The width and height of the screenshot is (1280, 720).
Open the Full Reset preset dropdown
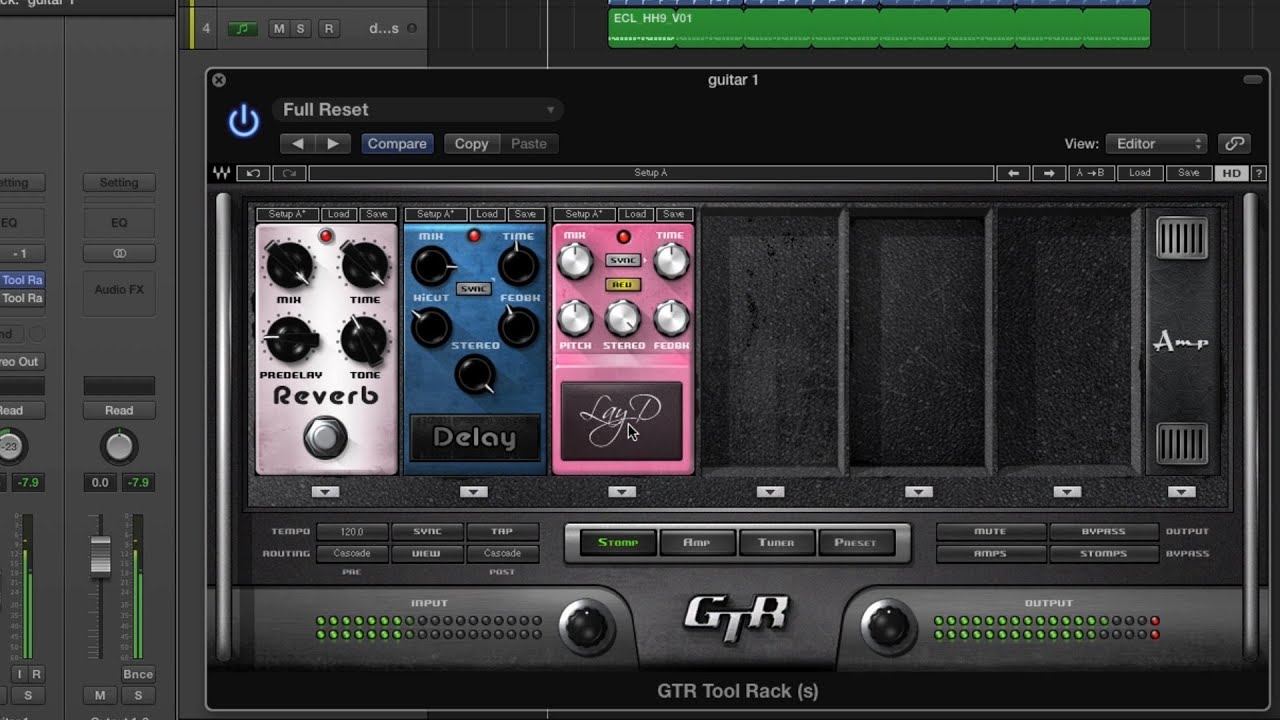pos(417,110)
